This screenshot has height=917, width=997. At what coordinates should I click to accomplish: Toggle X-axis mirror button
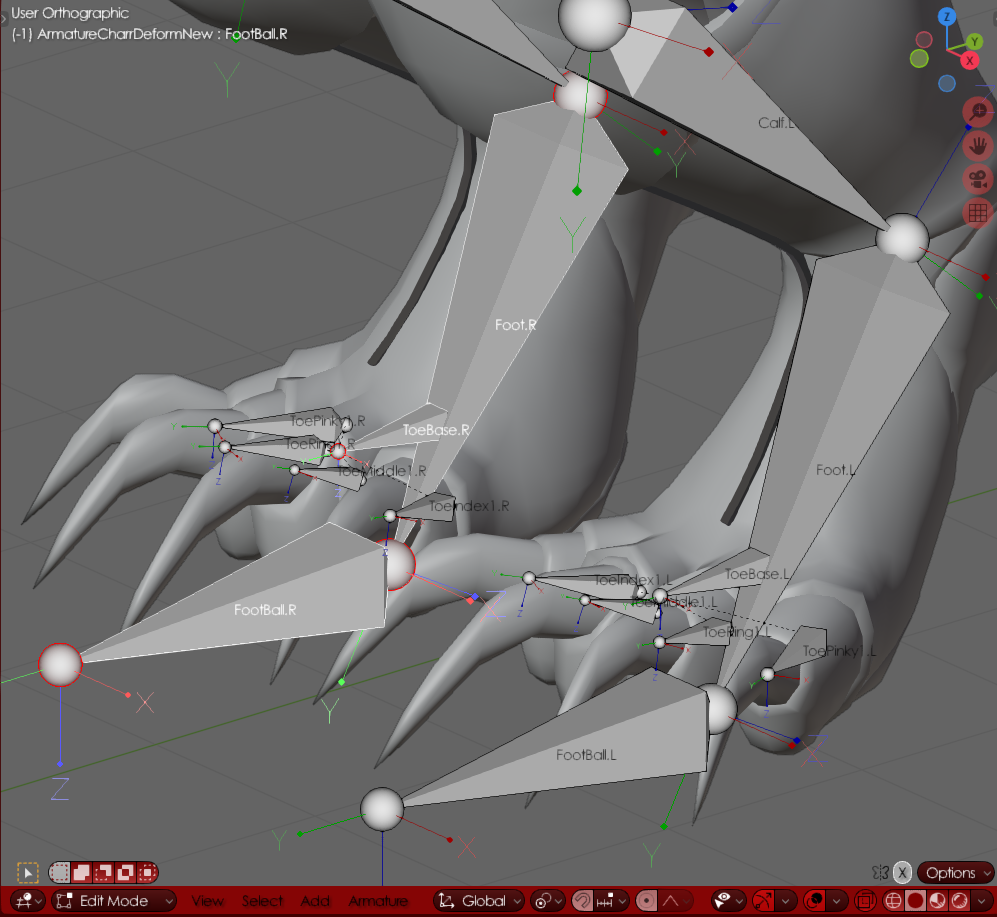(x=902, y=872)
